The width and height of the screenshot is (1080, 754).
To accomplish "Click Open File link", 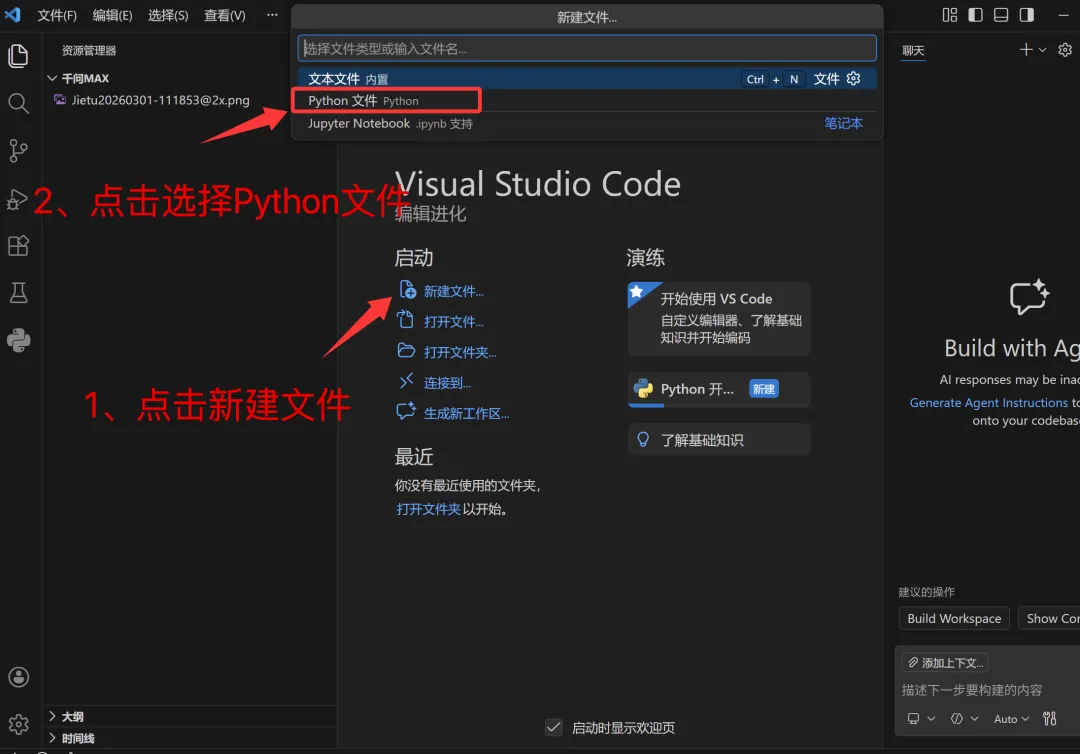I will 453,322.
